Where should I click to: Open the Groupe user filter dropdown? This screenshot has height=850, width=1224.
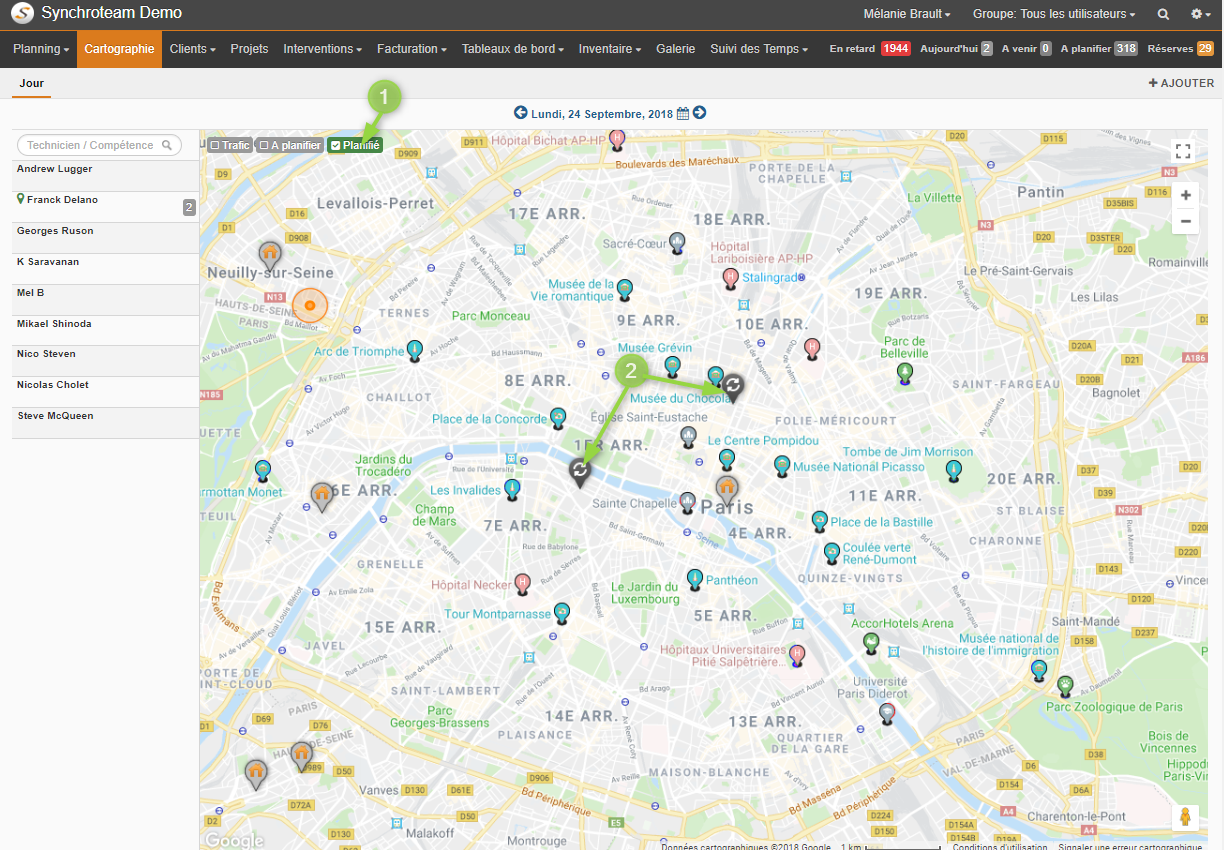[x=1054, y=14]
